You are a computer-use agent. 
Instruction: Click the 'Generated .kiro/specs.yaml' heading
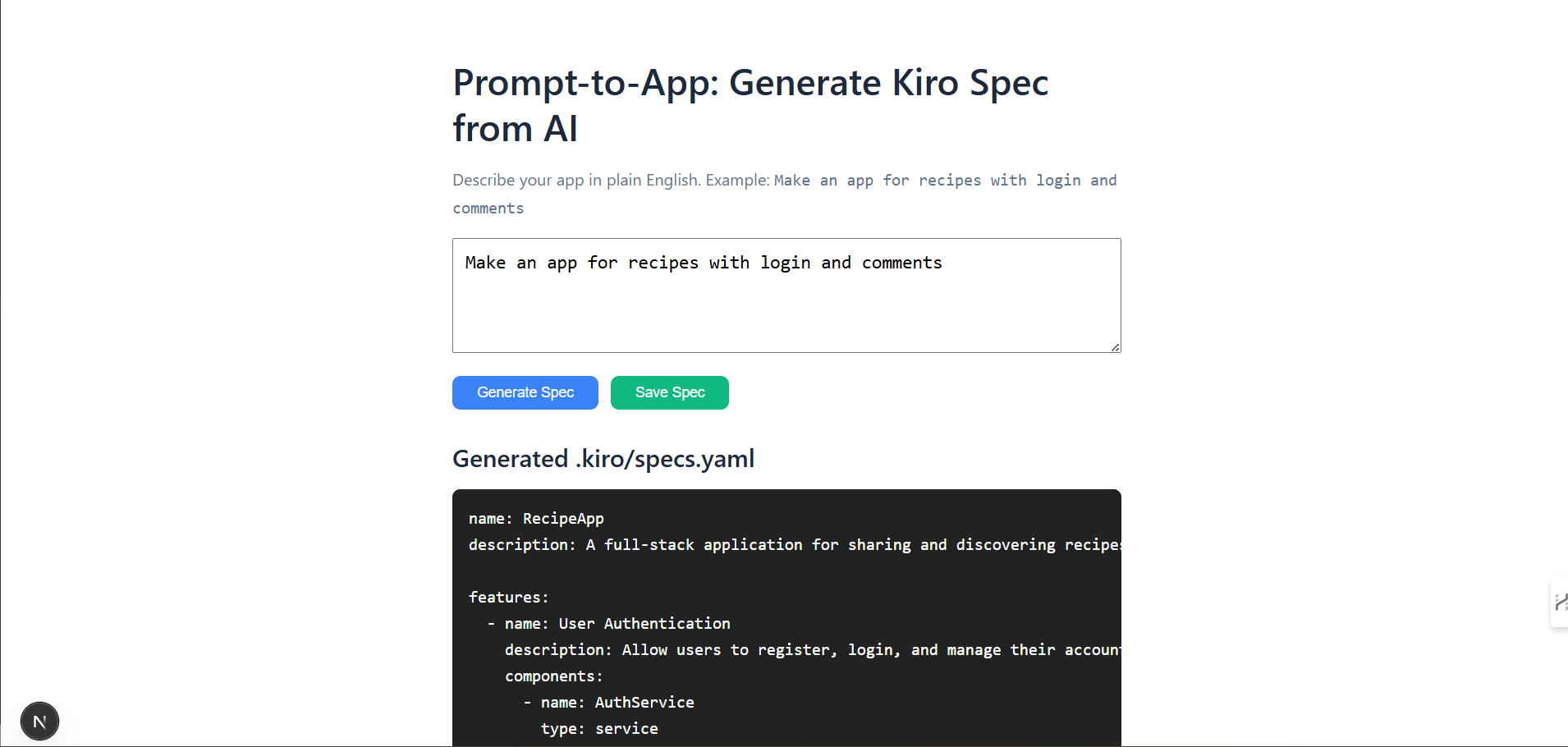click(x=603, y=458)
